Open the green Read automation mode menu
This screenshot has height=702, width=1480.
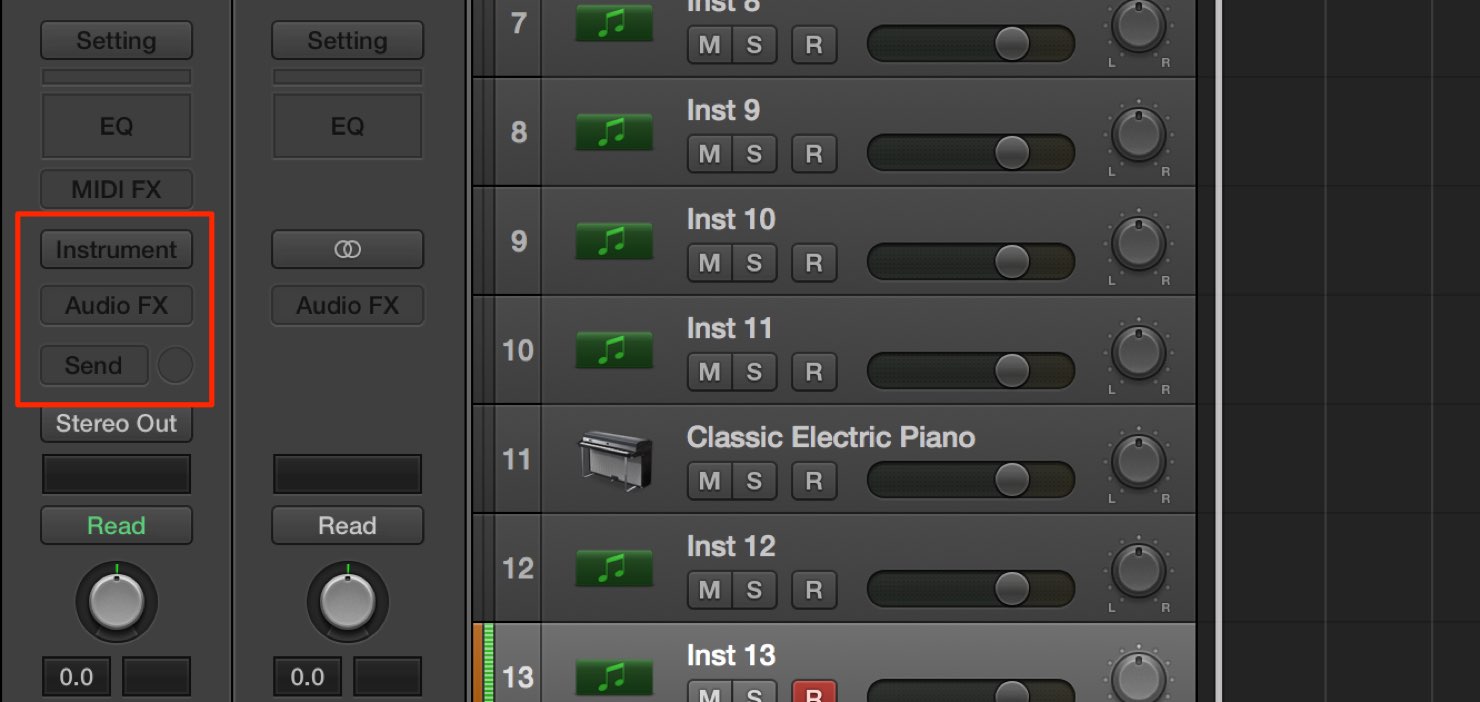(116, 525)
